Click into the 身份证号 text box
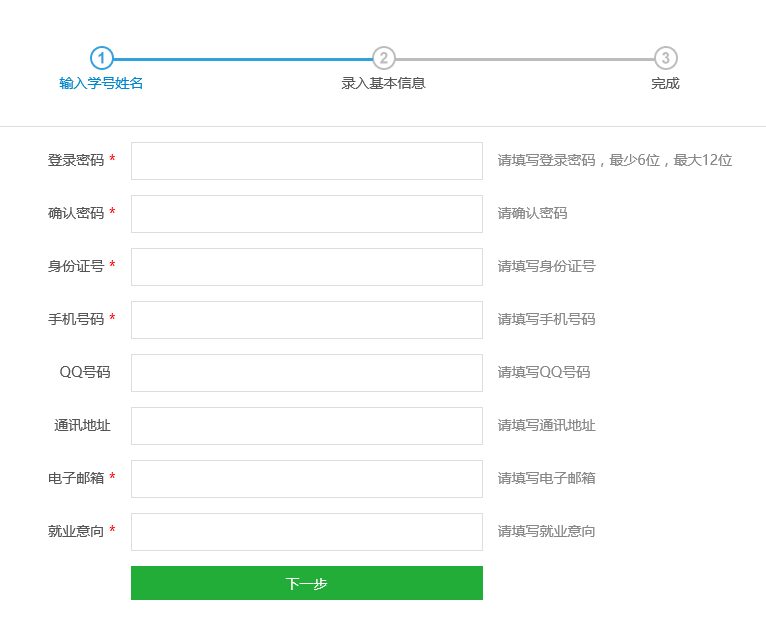Image resolution: width=766 pixels, height=620 pixels. (306, 267)
